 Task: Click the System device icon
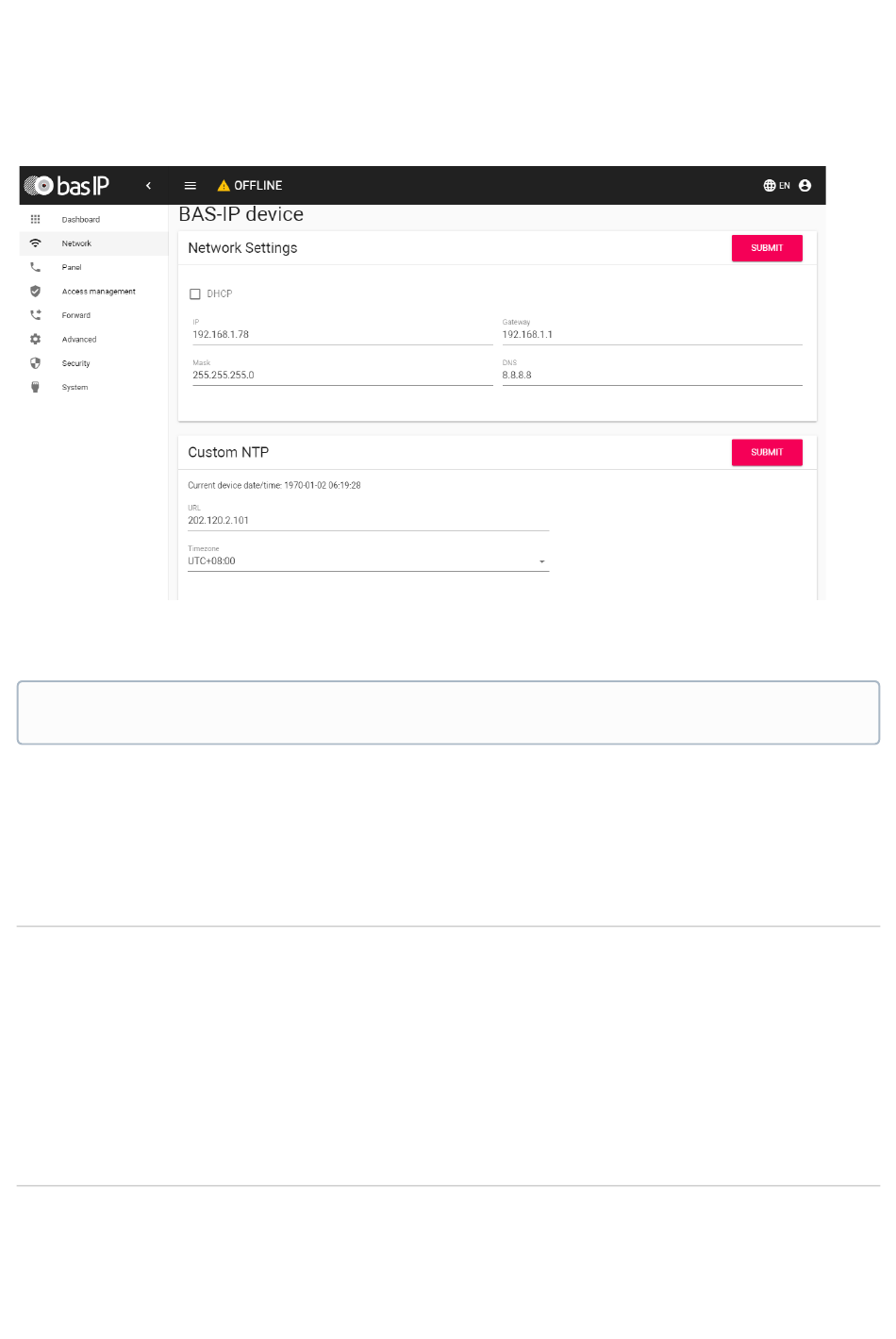(x=35, y=387)
